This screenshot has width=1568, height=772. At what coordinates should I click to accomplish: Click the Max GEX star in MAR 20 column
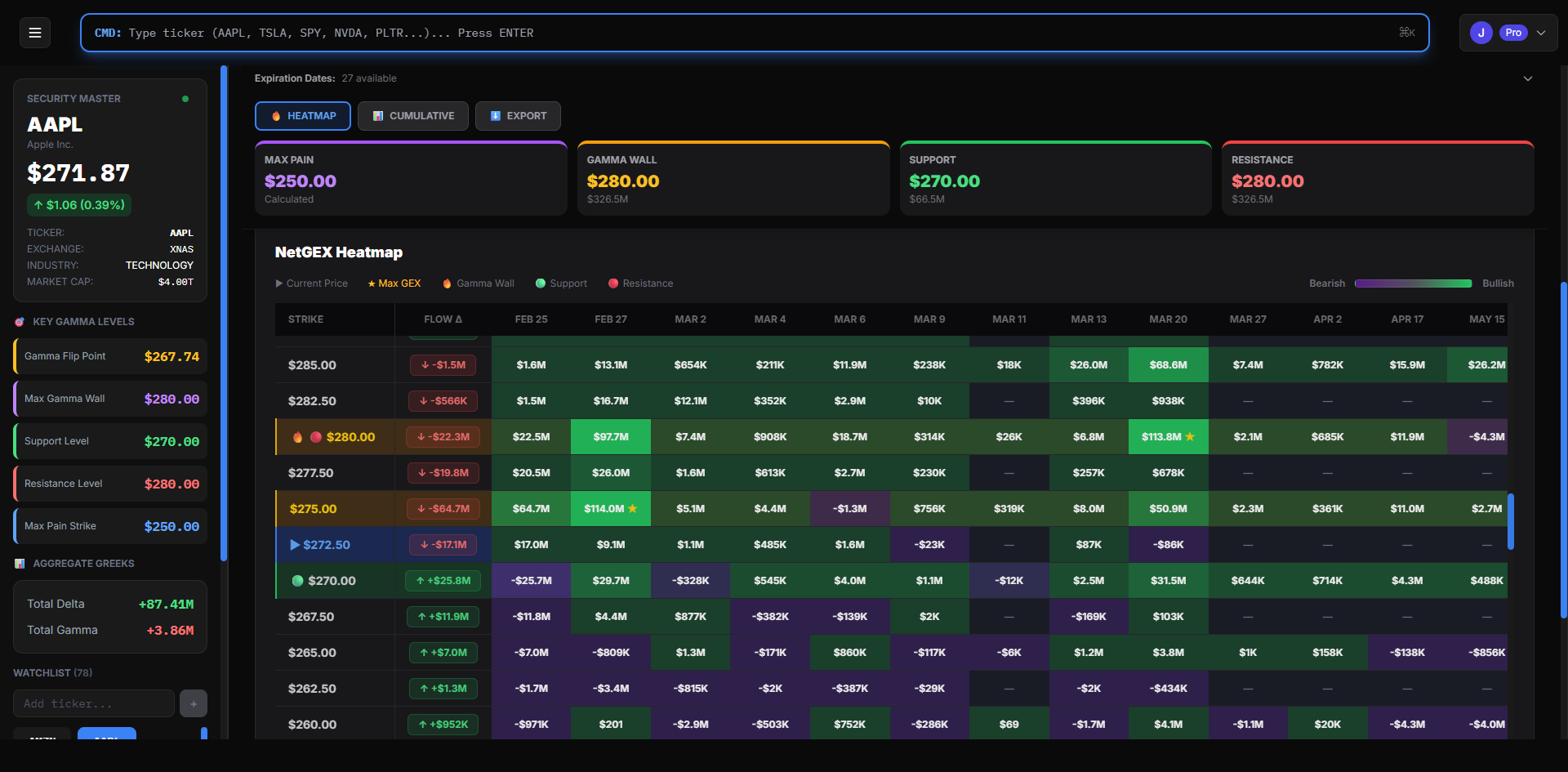coord(1190,437)
